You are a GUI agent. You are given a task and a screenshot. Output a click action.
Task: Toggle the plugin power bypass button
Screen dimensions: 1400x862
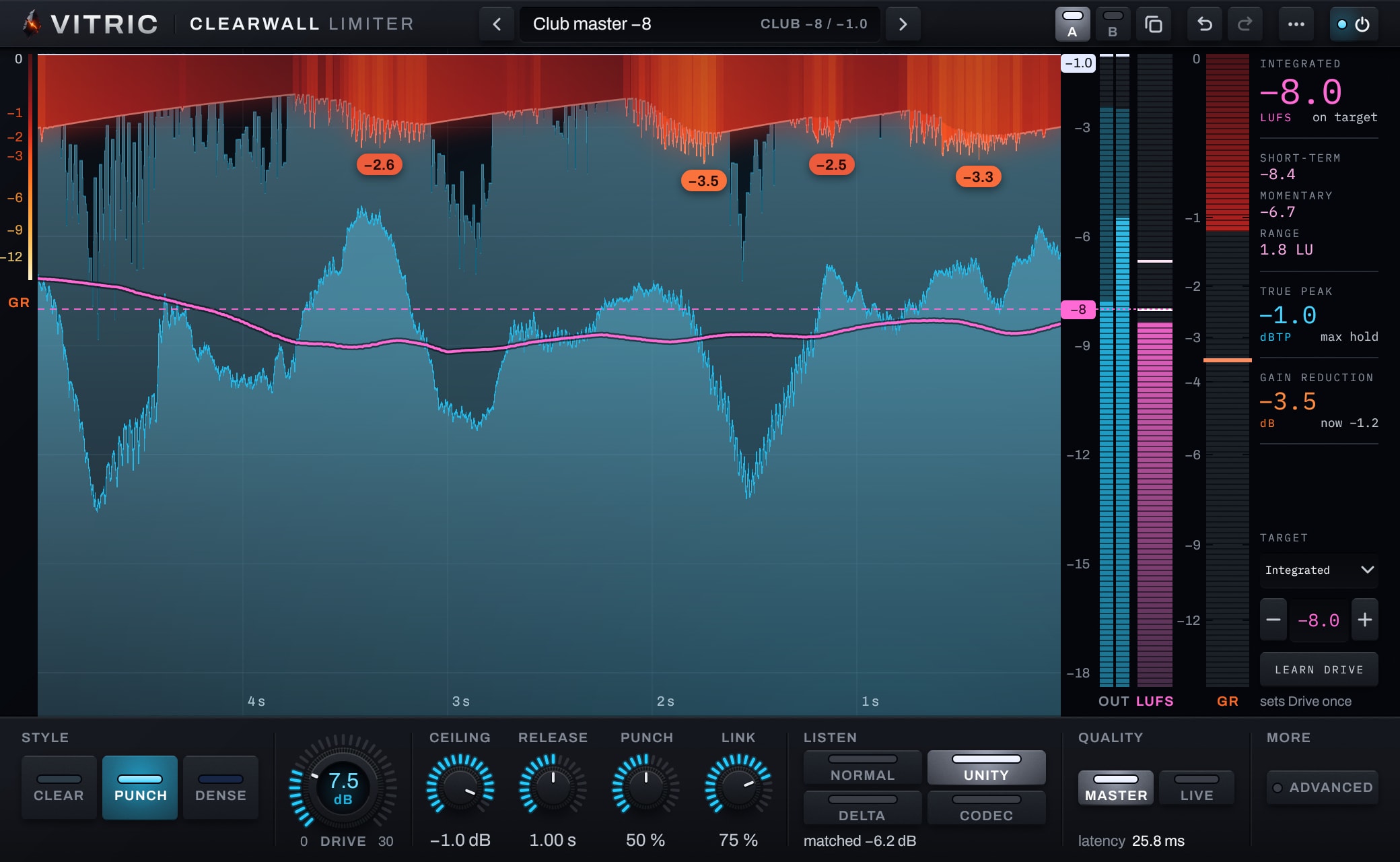click(x=1354, y=24)
